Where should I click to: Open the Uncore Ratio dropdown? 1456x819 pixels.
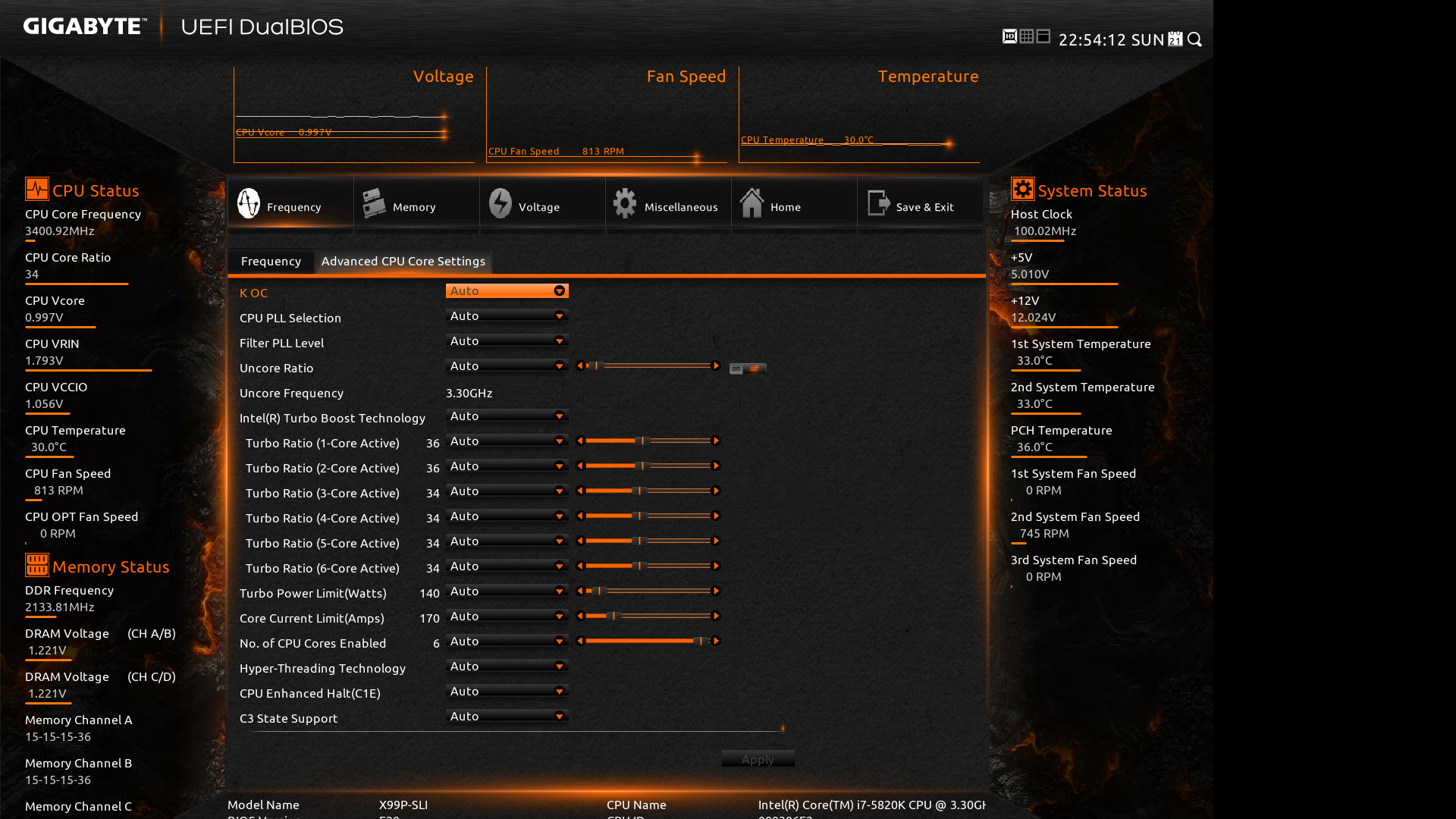507,366
